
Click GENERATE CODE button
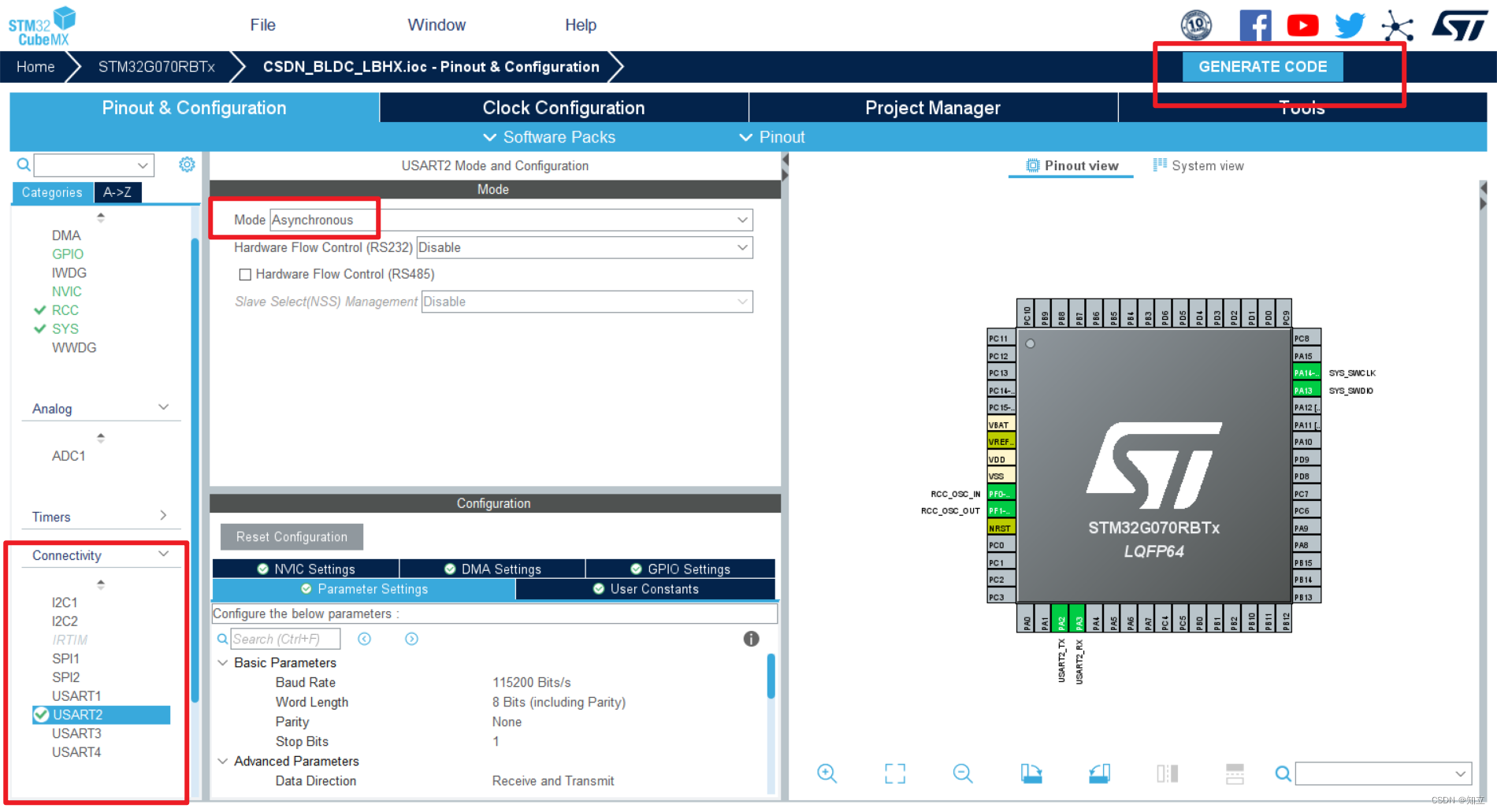1262,67
